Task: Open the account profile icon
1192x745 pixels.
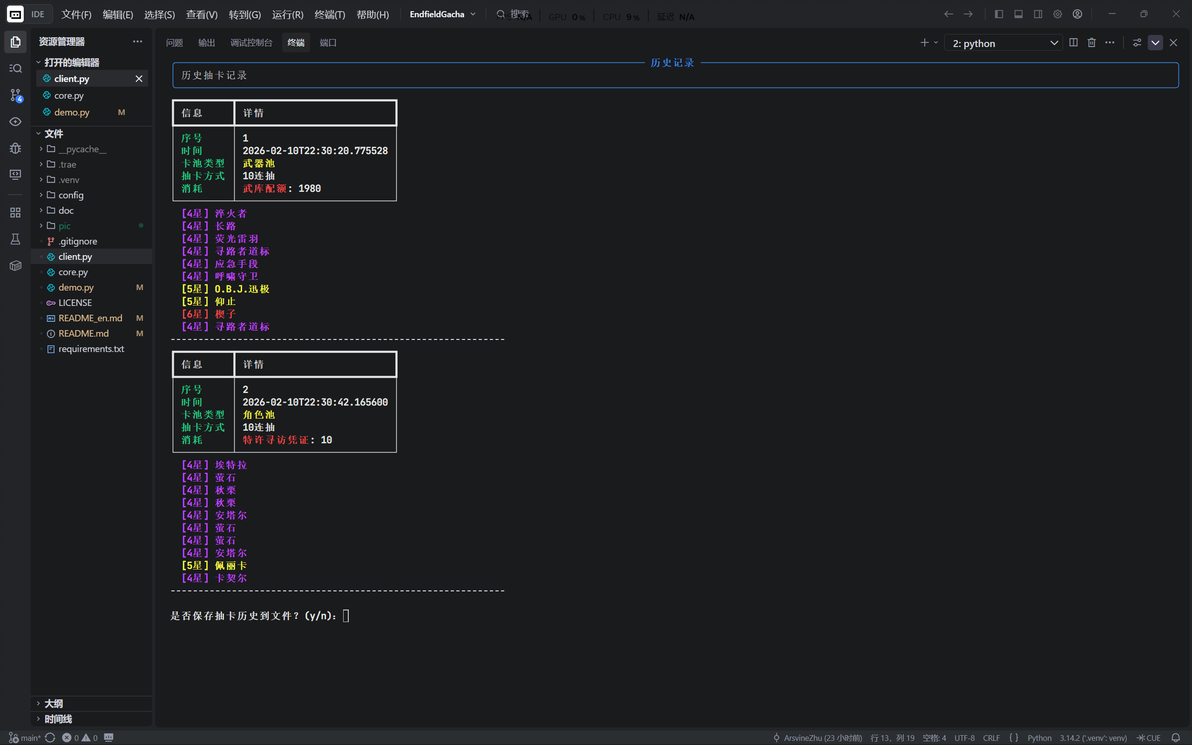Action: tap(1077, 14)
